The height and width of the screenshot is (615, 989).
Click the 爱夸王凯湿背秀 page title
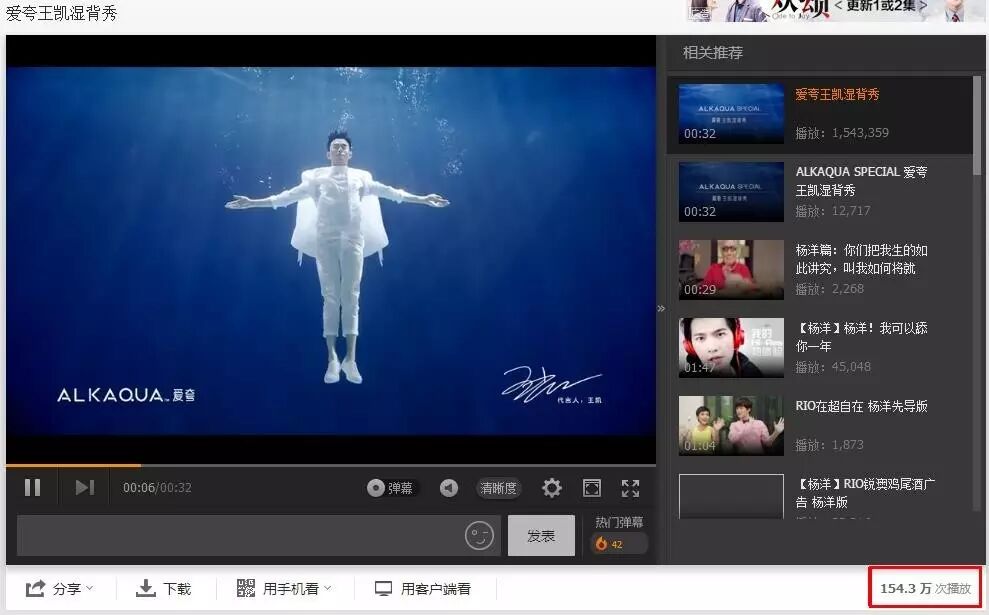(x=61, y=13)
